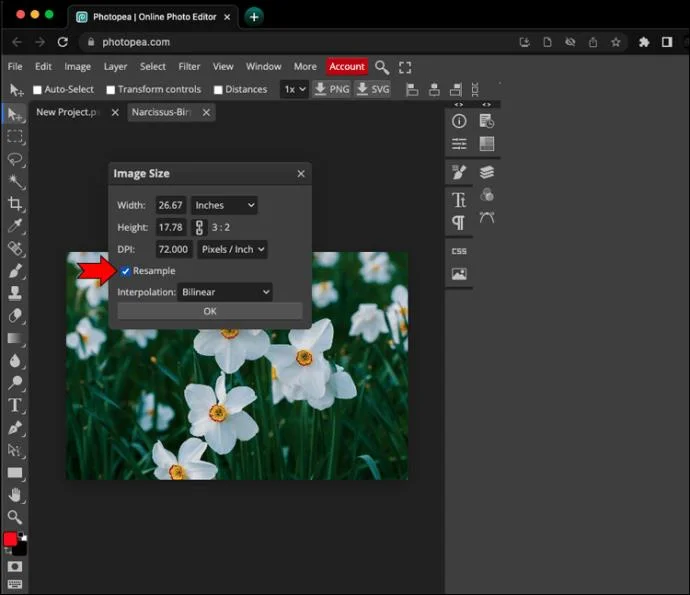Select the Brush tool

point(15,271)
